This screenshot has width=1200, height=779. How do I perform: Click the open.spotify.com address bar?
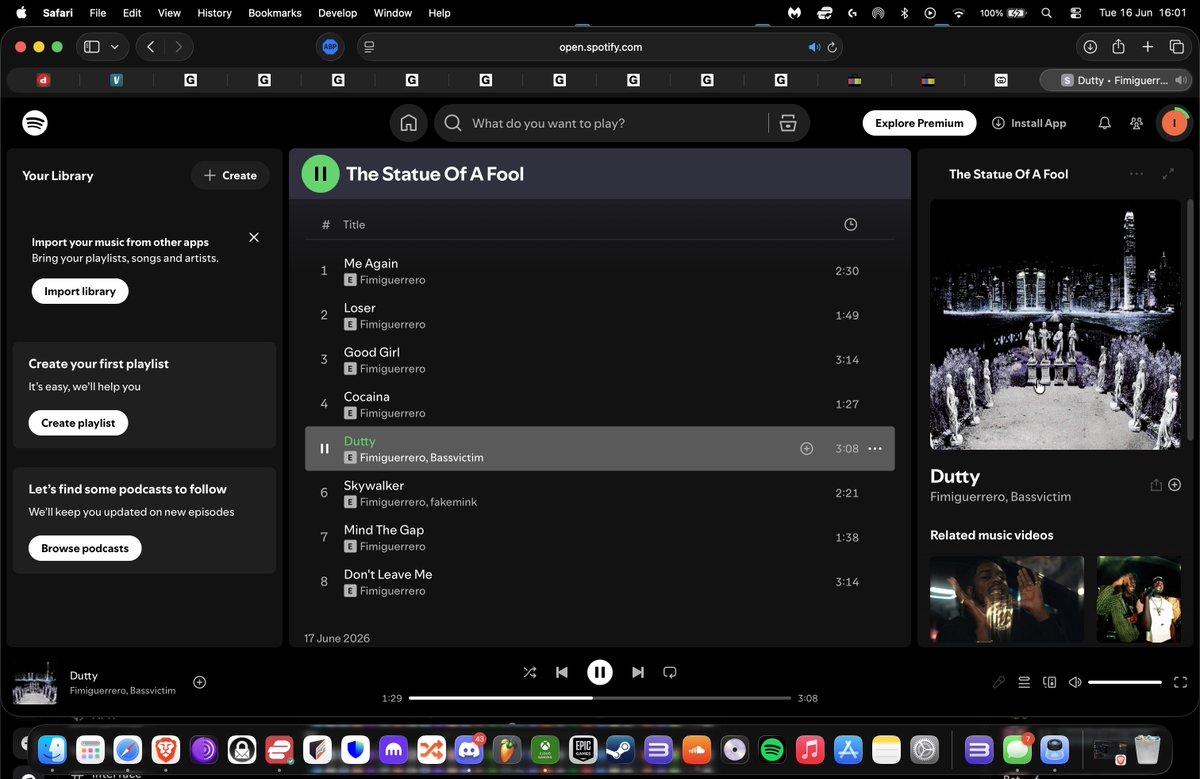[x=600, y=47]
